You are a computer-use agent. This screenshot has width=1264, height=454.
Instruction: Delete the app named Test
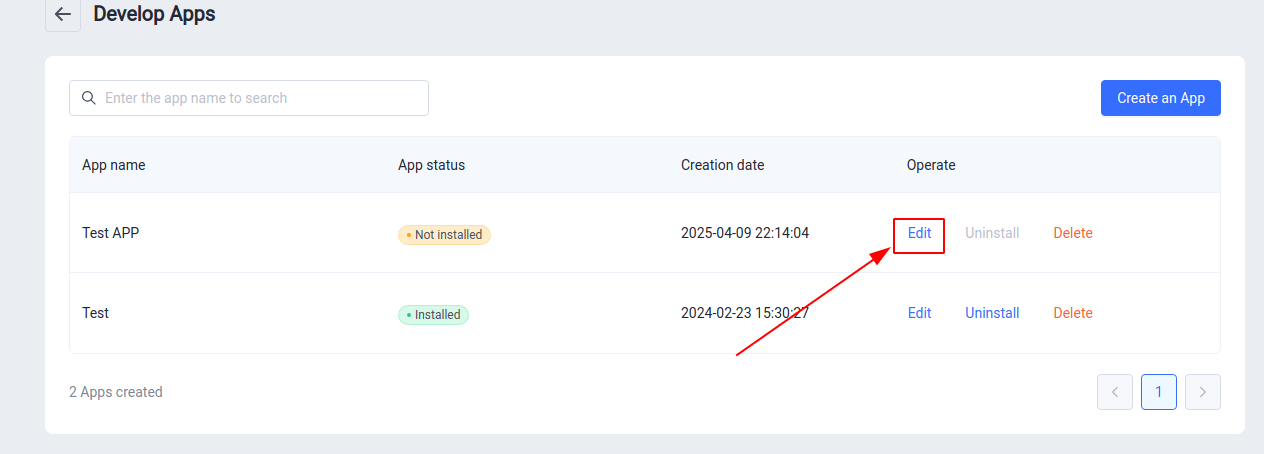coord(1072,313)
